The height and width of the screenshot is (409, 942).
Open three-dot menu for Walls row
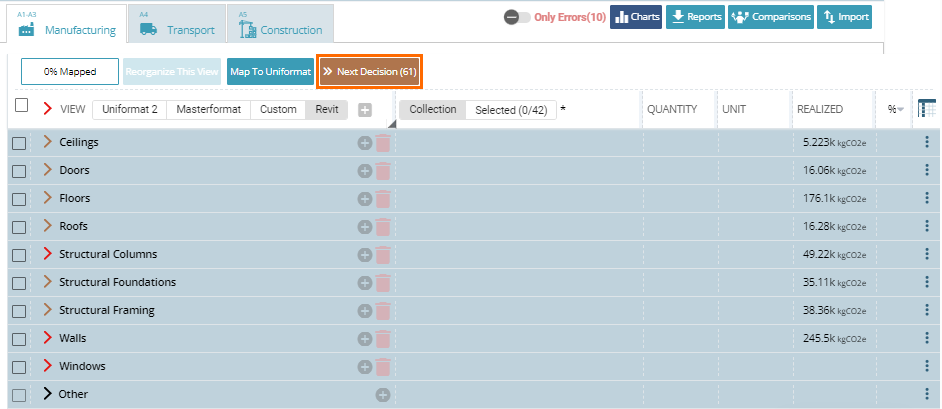[926, 338]
